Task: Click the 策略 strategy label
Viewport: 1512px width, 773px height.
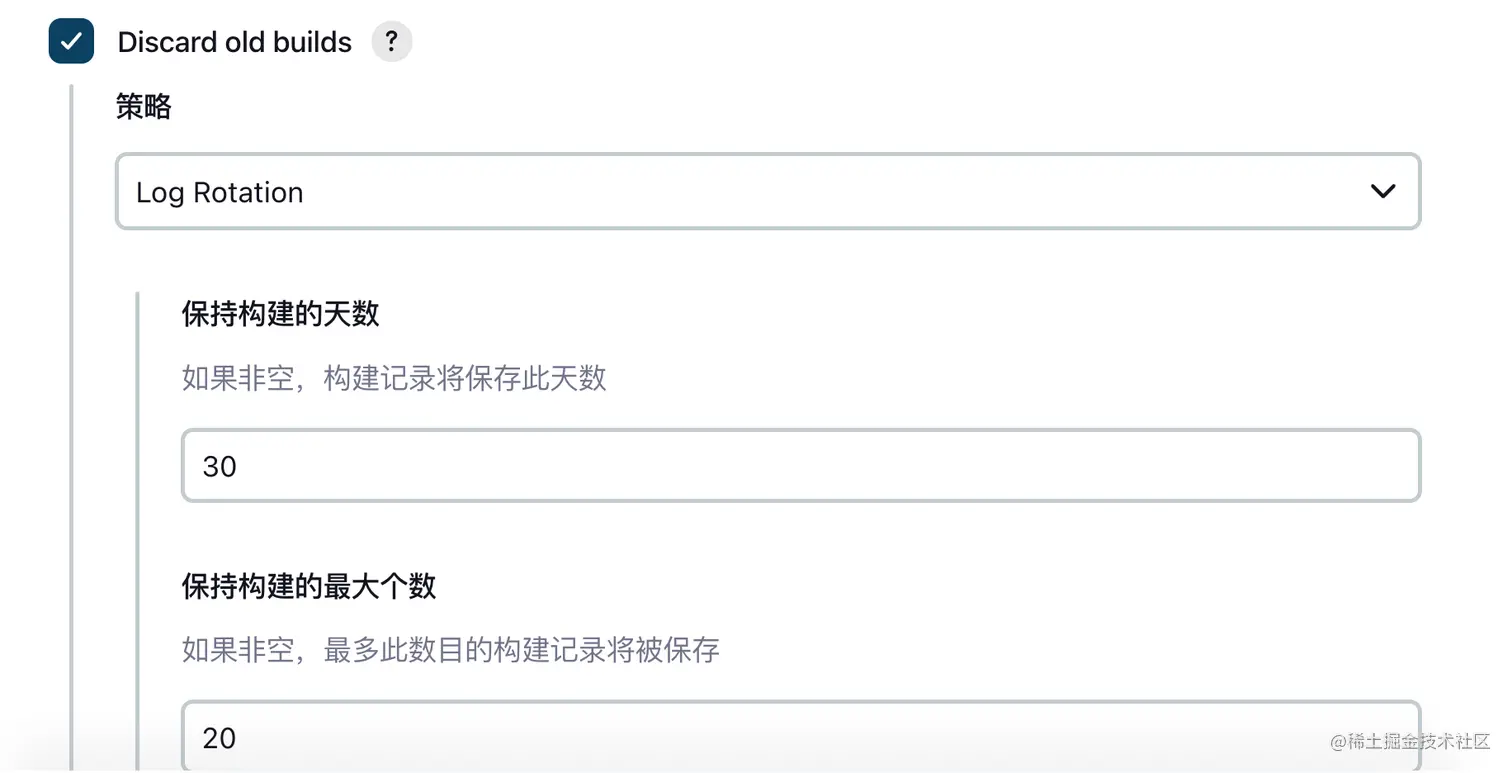Action: coord(143,107)
